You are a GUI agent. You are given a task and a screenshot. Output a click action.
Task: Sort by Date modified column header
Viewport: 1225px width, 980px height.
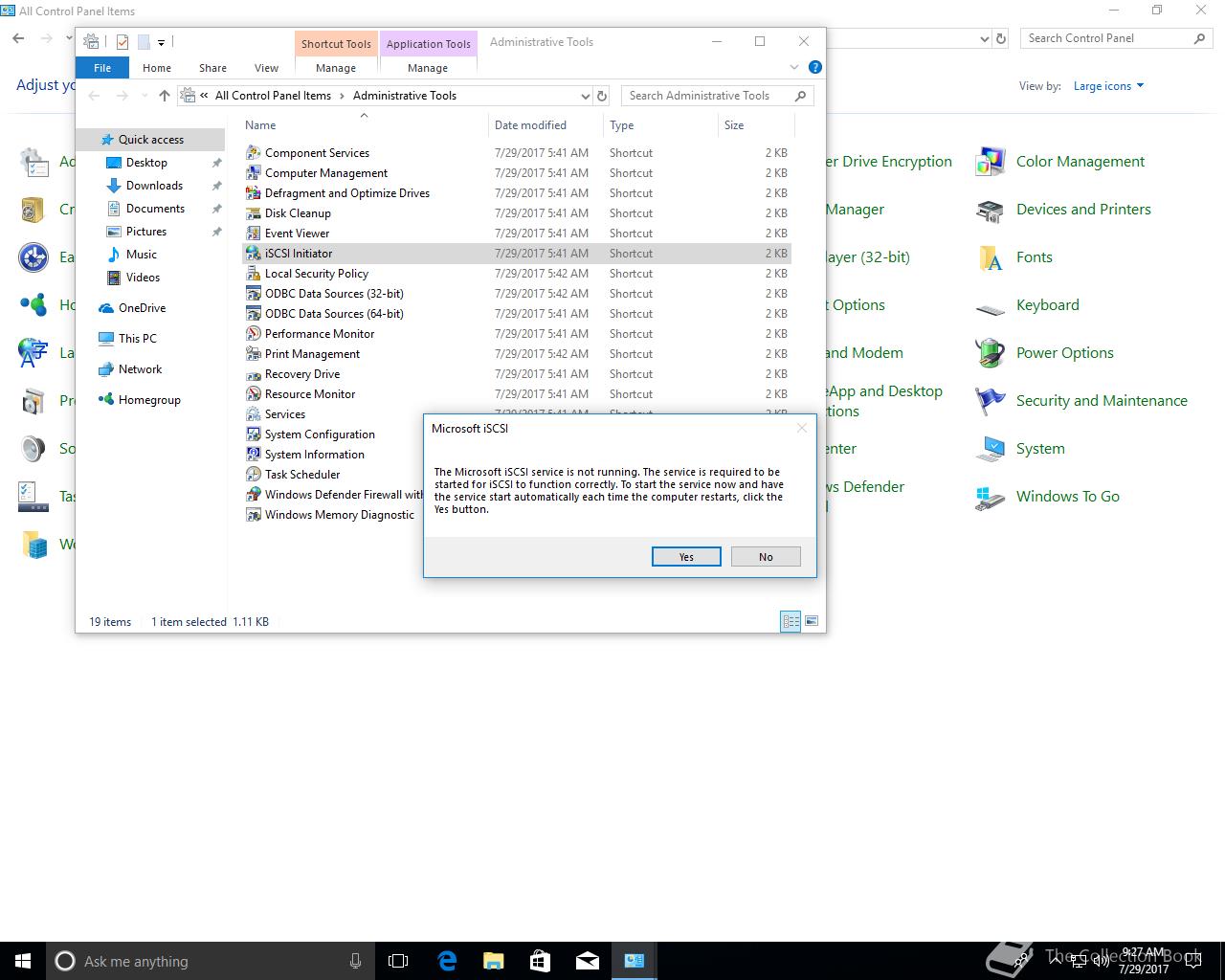click(x=546, y=125)
